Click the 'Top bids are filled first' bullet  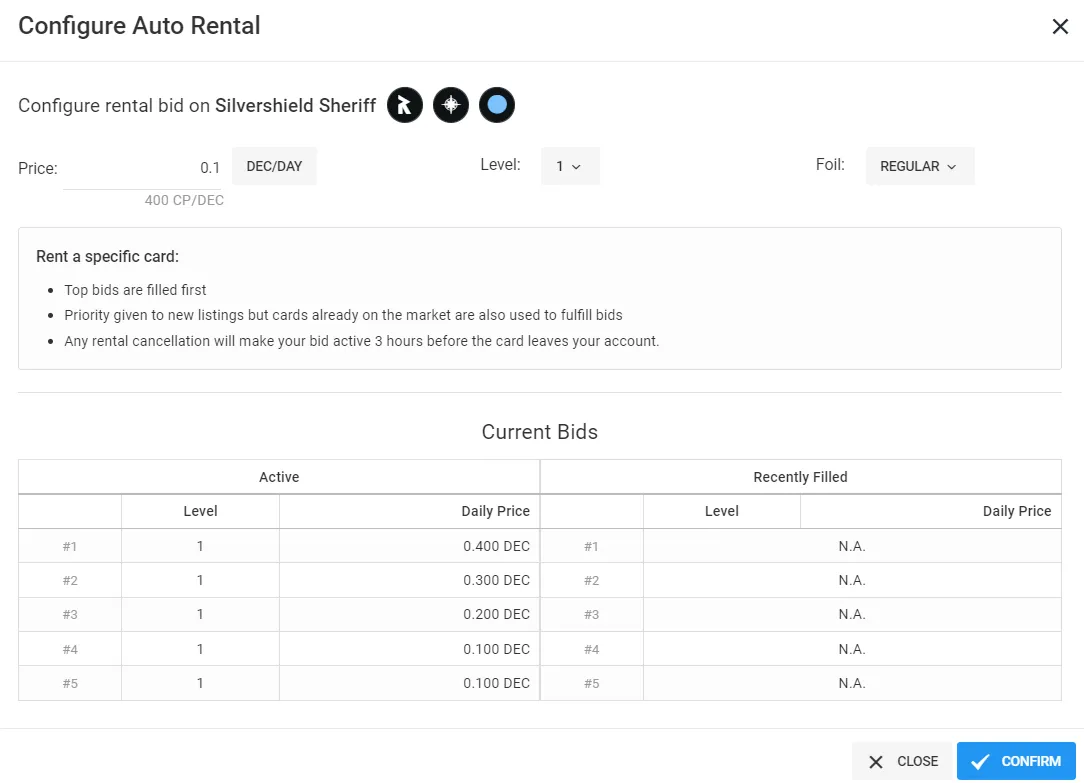[x=136, y=290]
